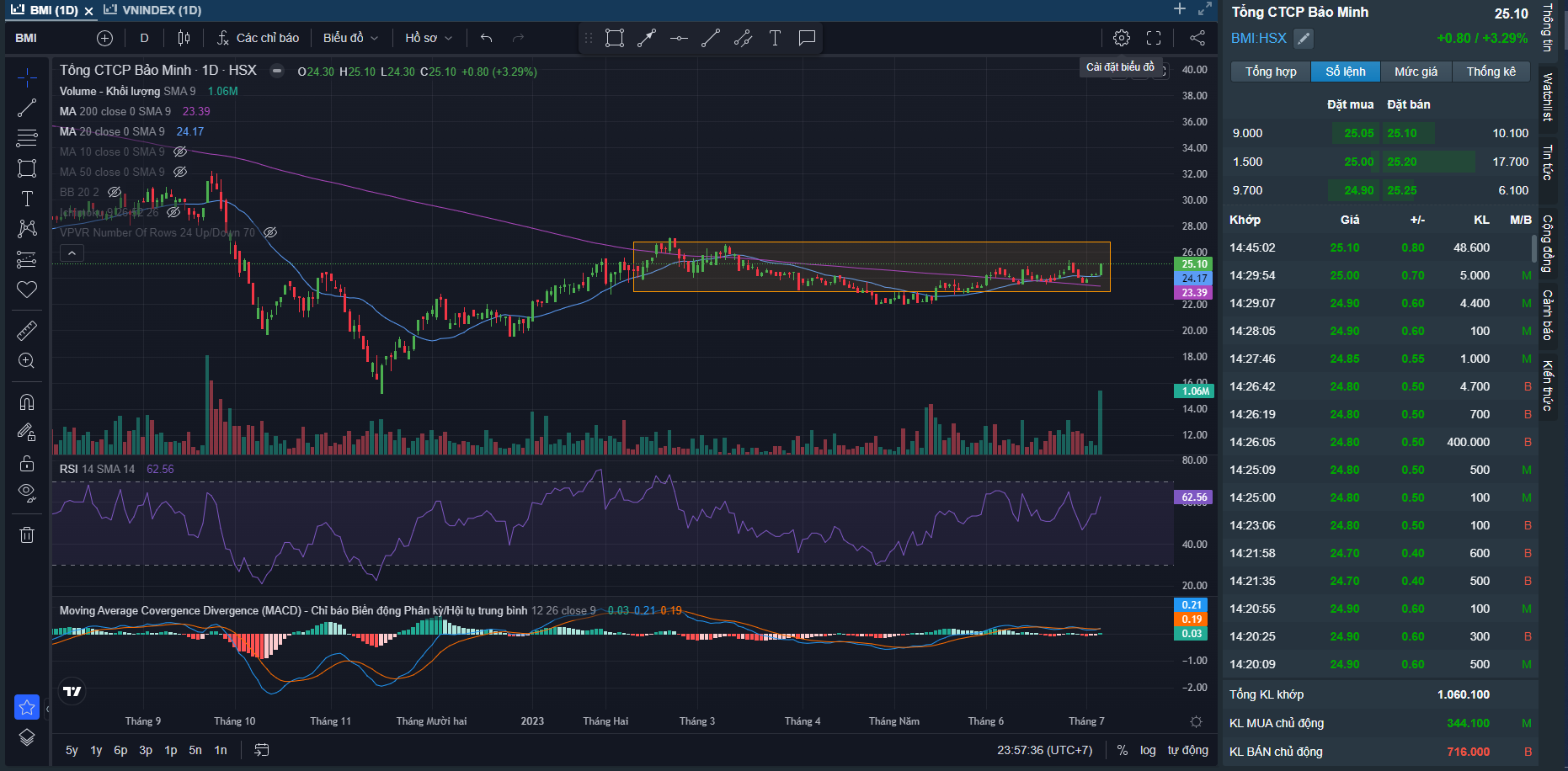This screenshot has height=771, width=1568.
Task: Click the zoom in magnifier tool
Action: (27, 361)
